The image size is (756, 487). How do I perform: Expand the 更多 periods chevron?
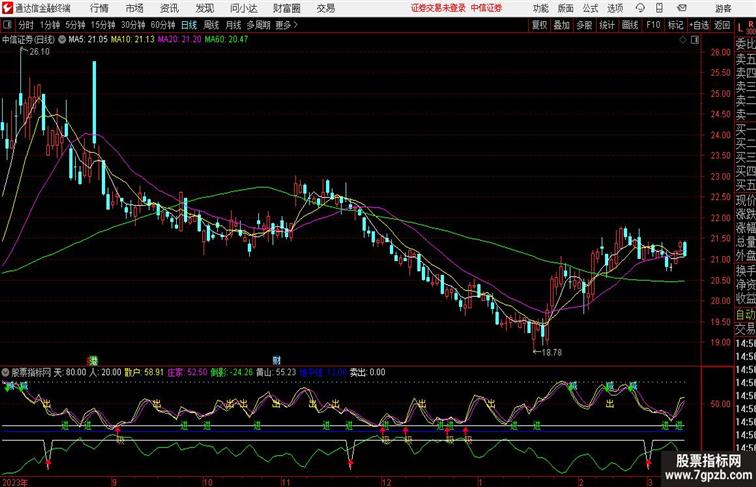tap(286, 25)
